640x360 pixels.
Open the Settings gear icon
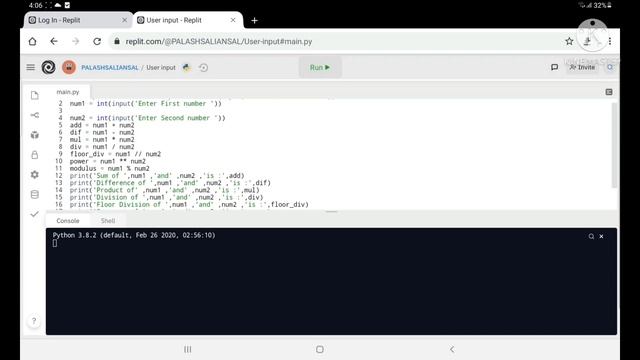35,175
